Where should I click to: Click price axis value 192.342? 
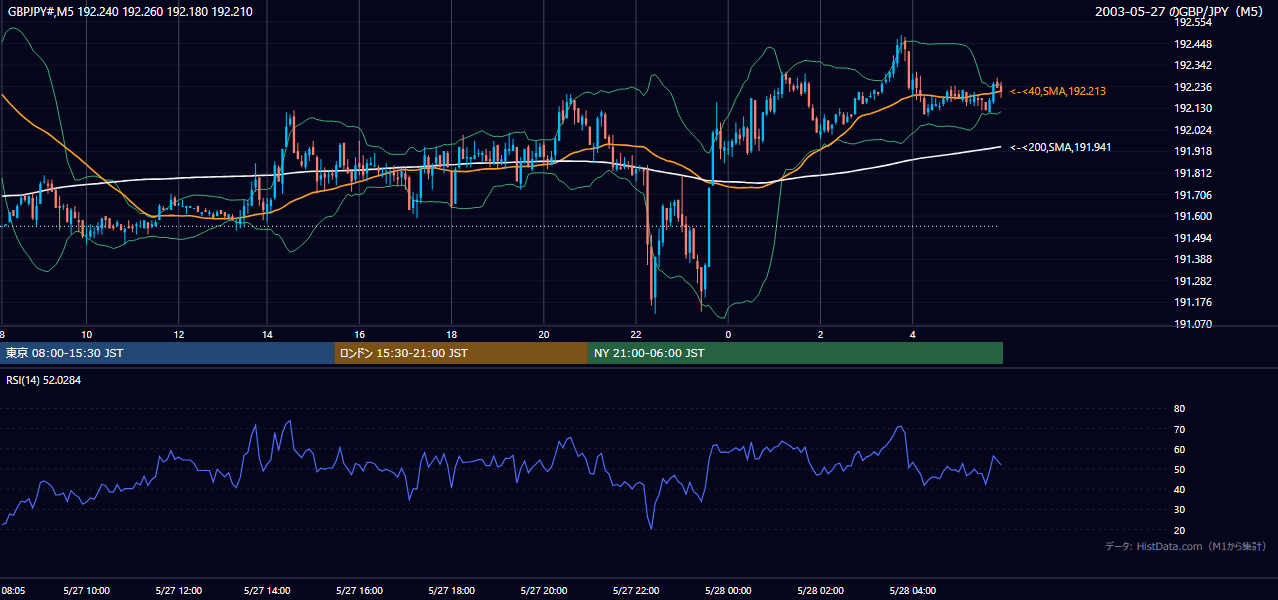(x=1194, y=65)
